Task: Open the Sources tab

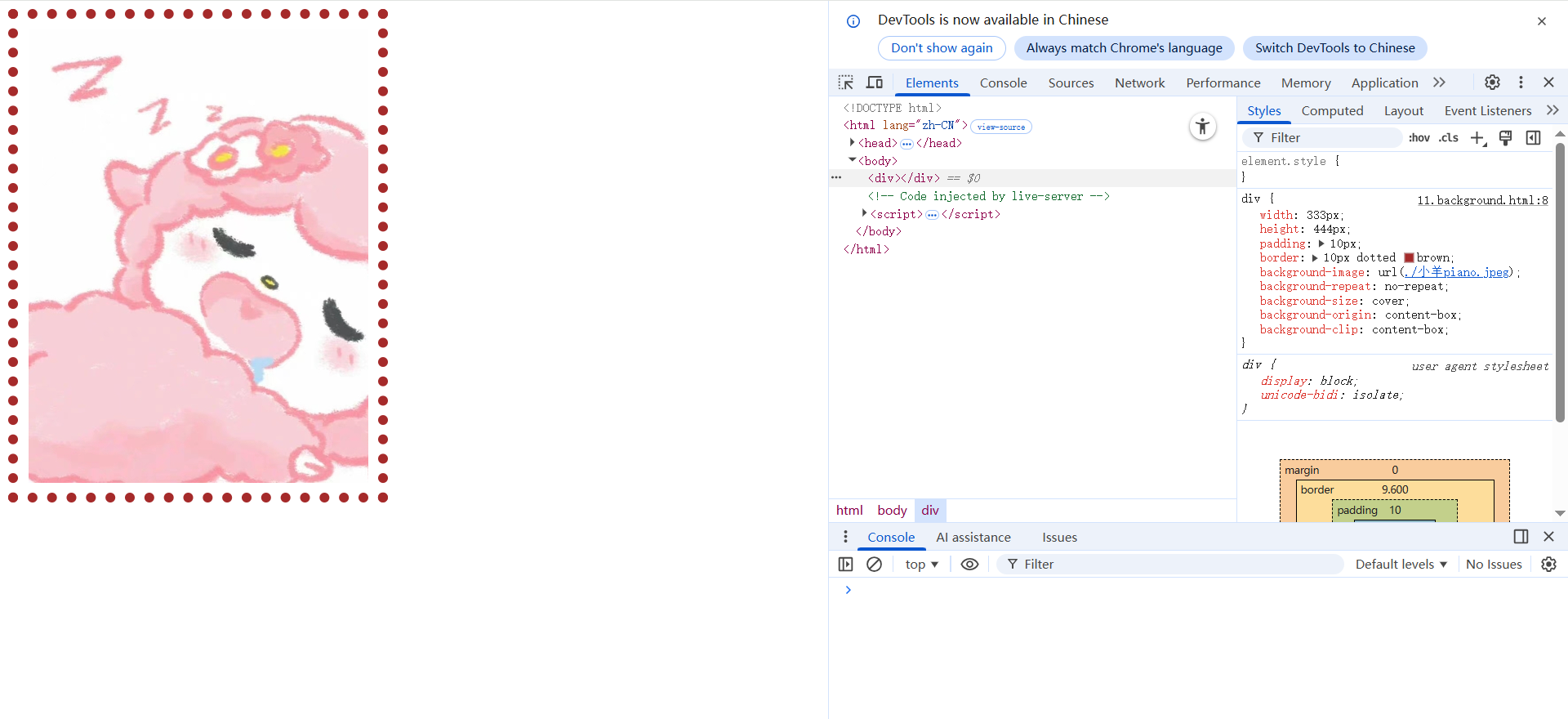Action: click(1071, 83)
